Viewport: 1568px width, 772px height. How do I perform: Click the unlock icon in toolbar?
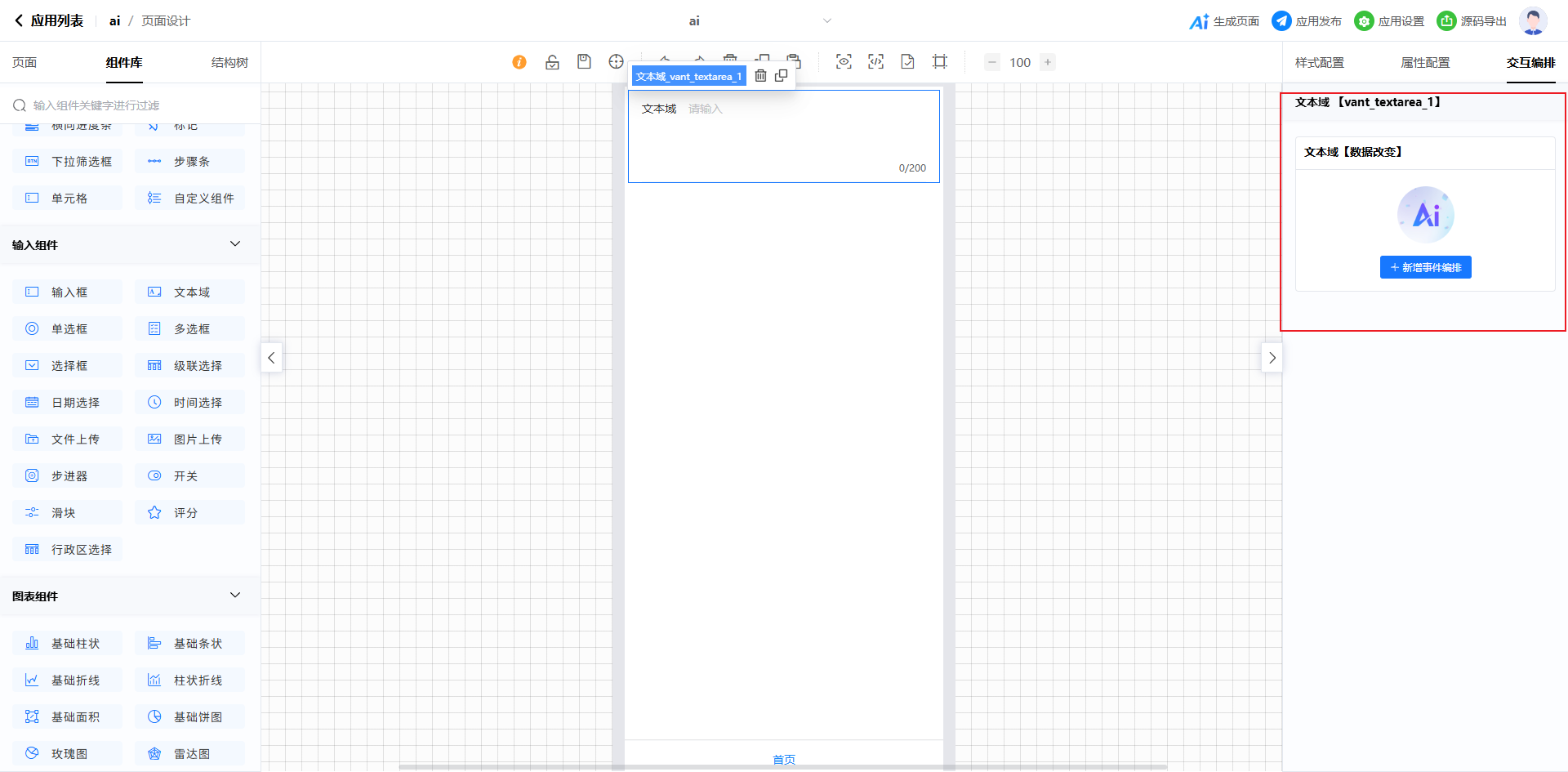(552, 62)
